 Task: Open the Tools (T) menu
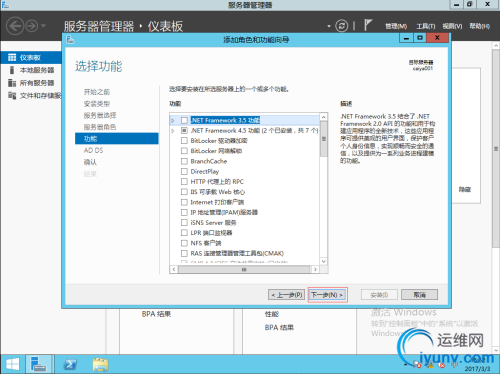426,26
